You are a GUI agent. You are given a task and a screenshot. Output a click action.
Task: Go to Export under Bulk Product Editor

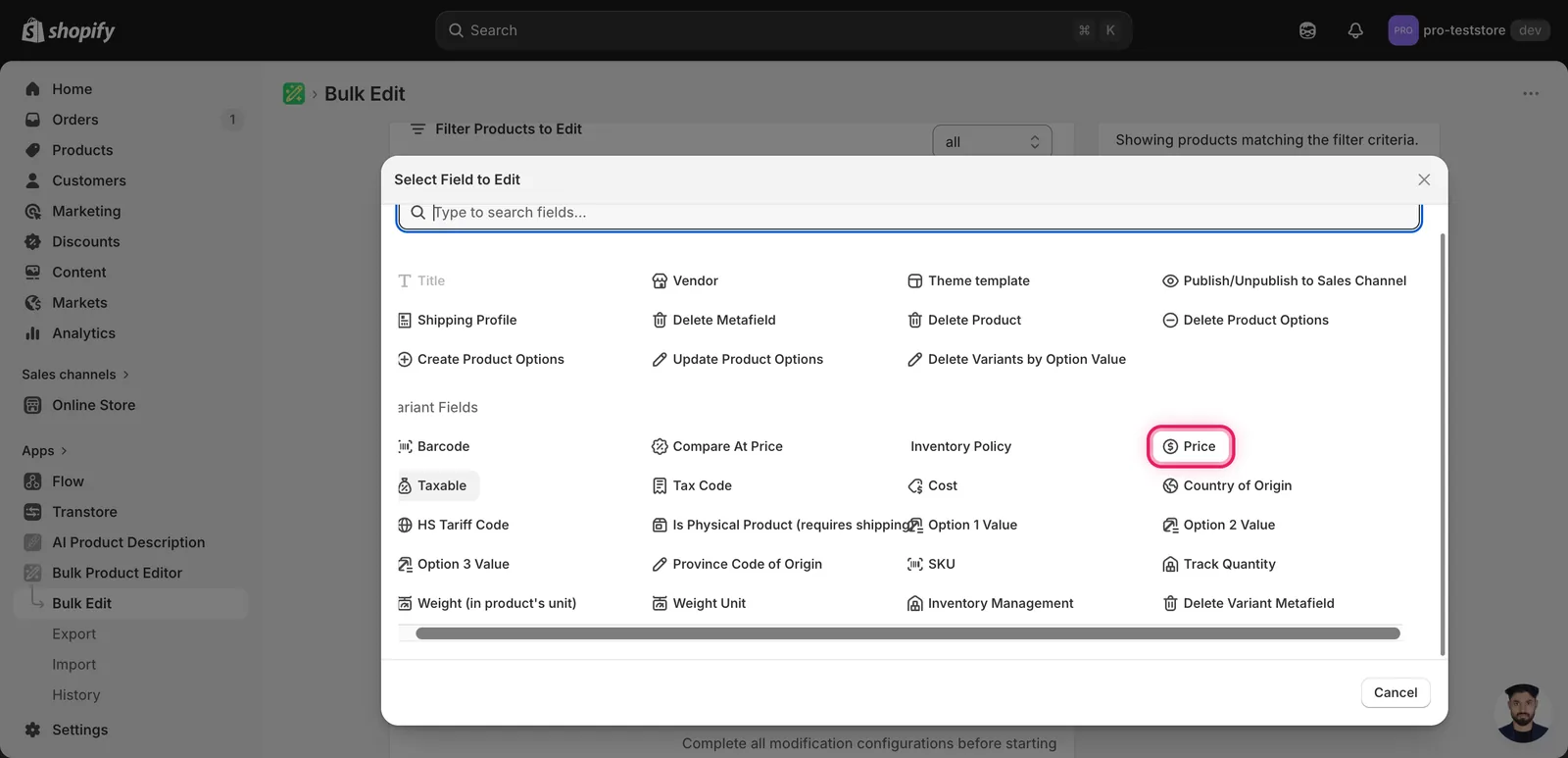click(73, 634)
